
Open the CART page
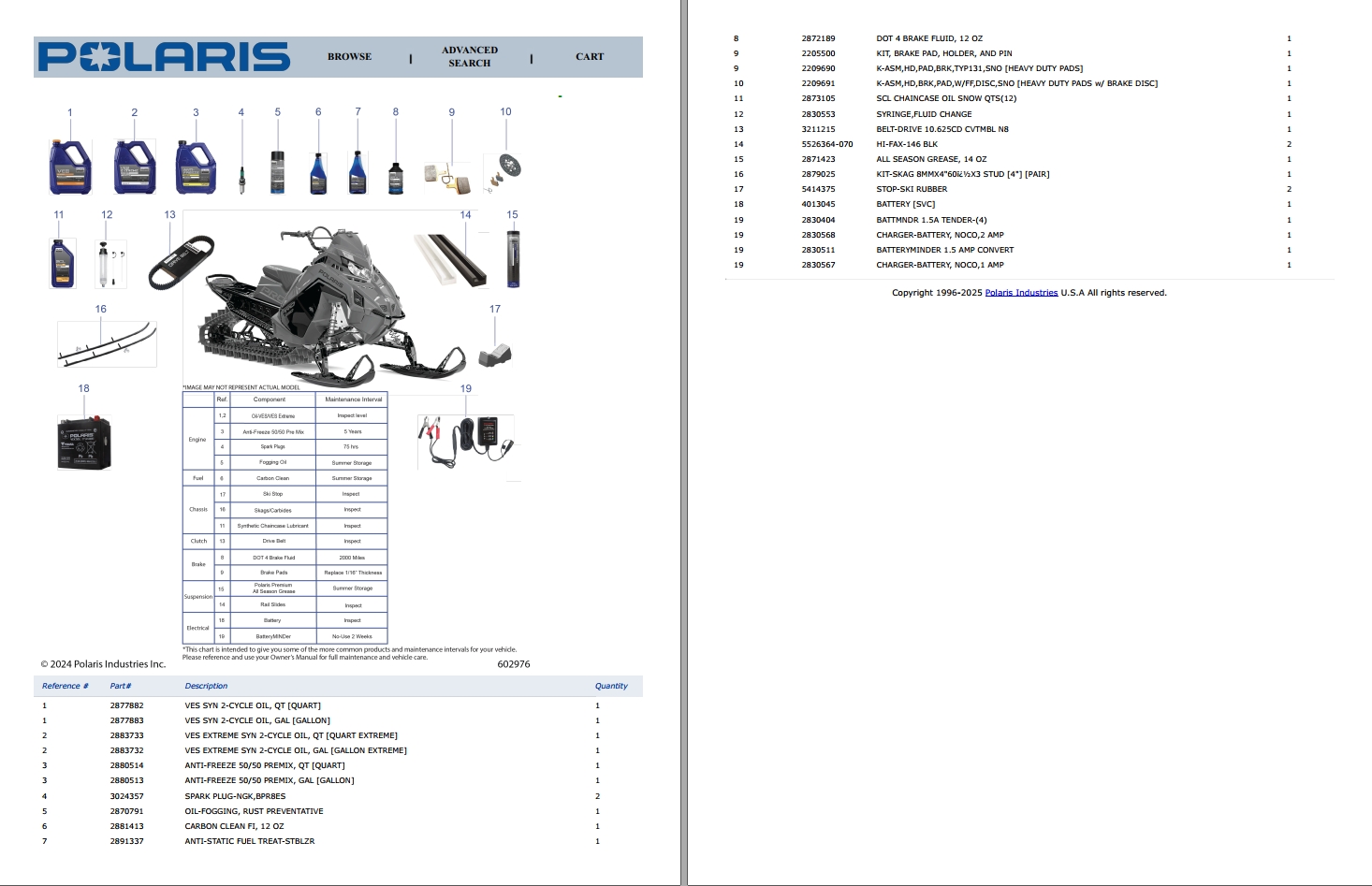pos(589,57)
